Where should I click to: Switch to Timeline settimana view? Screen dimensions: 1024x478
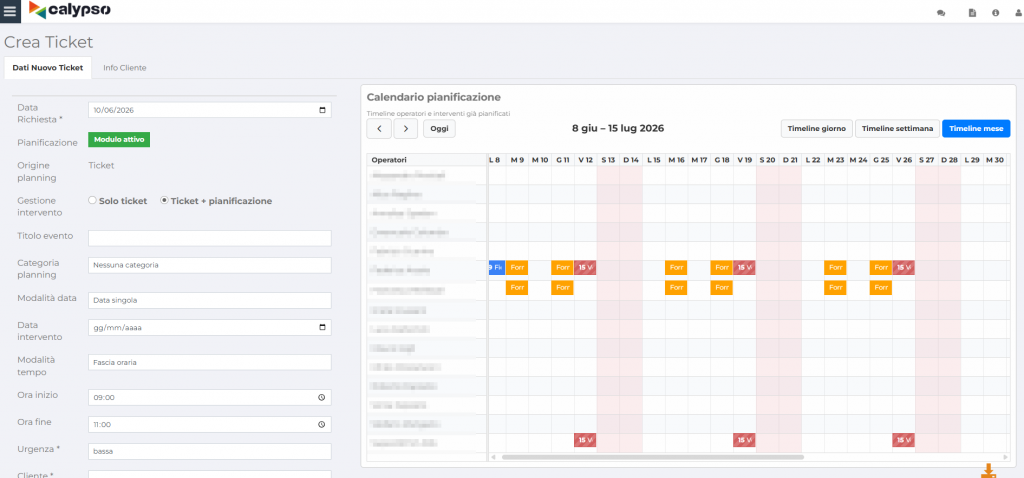point(897,129)
